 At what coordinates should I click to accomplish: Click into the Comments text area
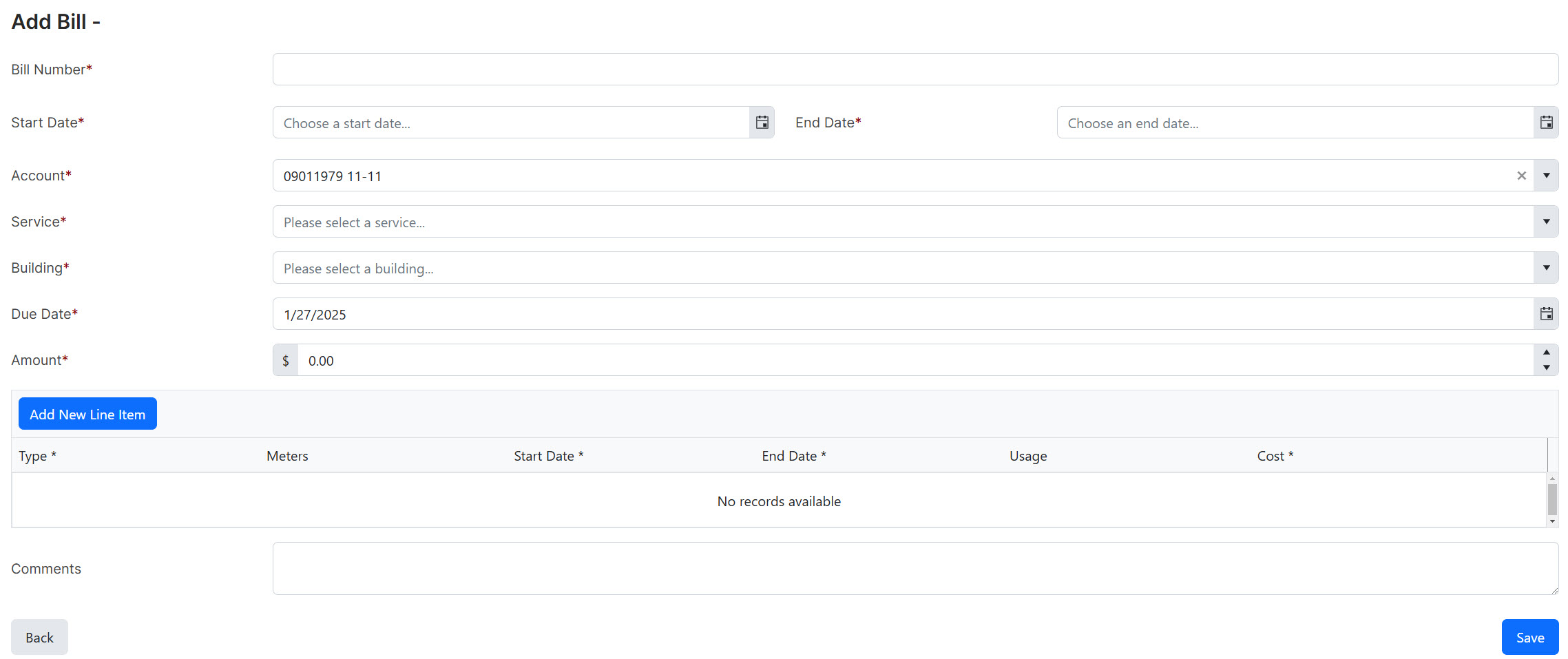(x=915, y=568)
